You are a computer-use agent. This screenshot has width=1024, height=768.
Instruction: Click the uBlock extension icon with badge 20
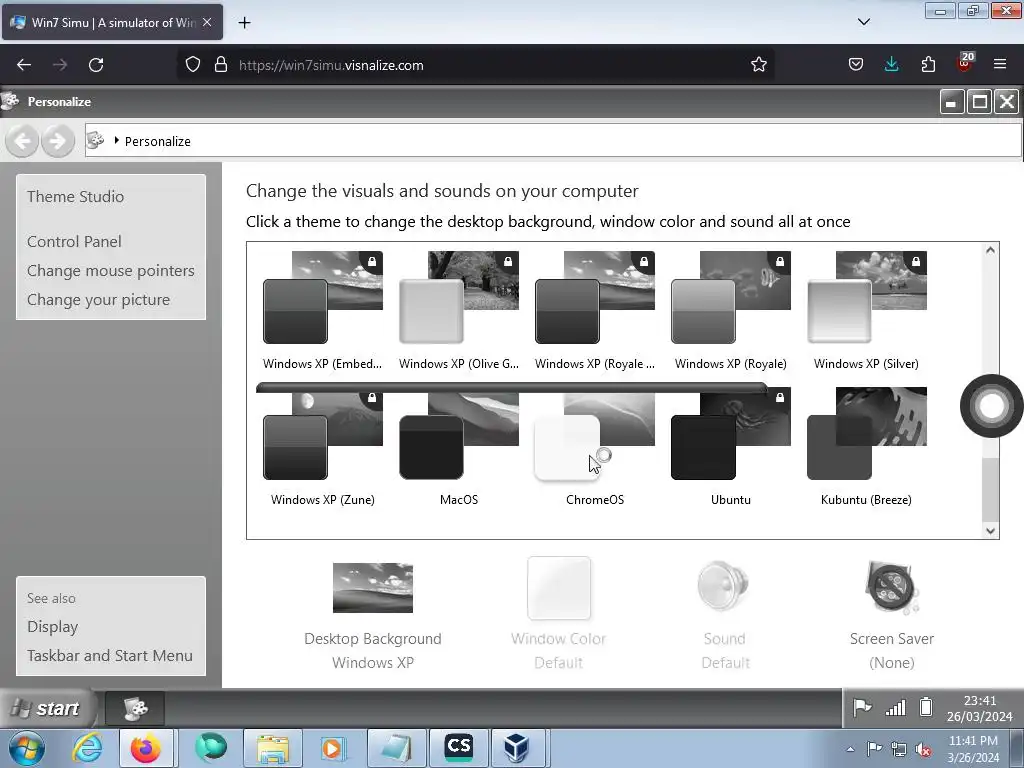[x=965, y=63]
